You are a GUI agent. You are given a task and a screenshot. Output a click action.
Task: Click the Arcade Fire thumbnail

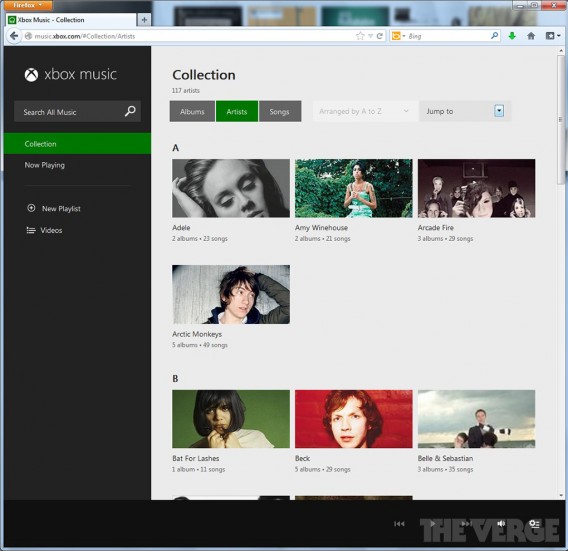tap(476, 188)
